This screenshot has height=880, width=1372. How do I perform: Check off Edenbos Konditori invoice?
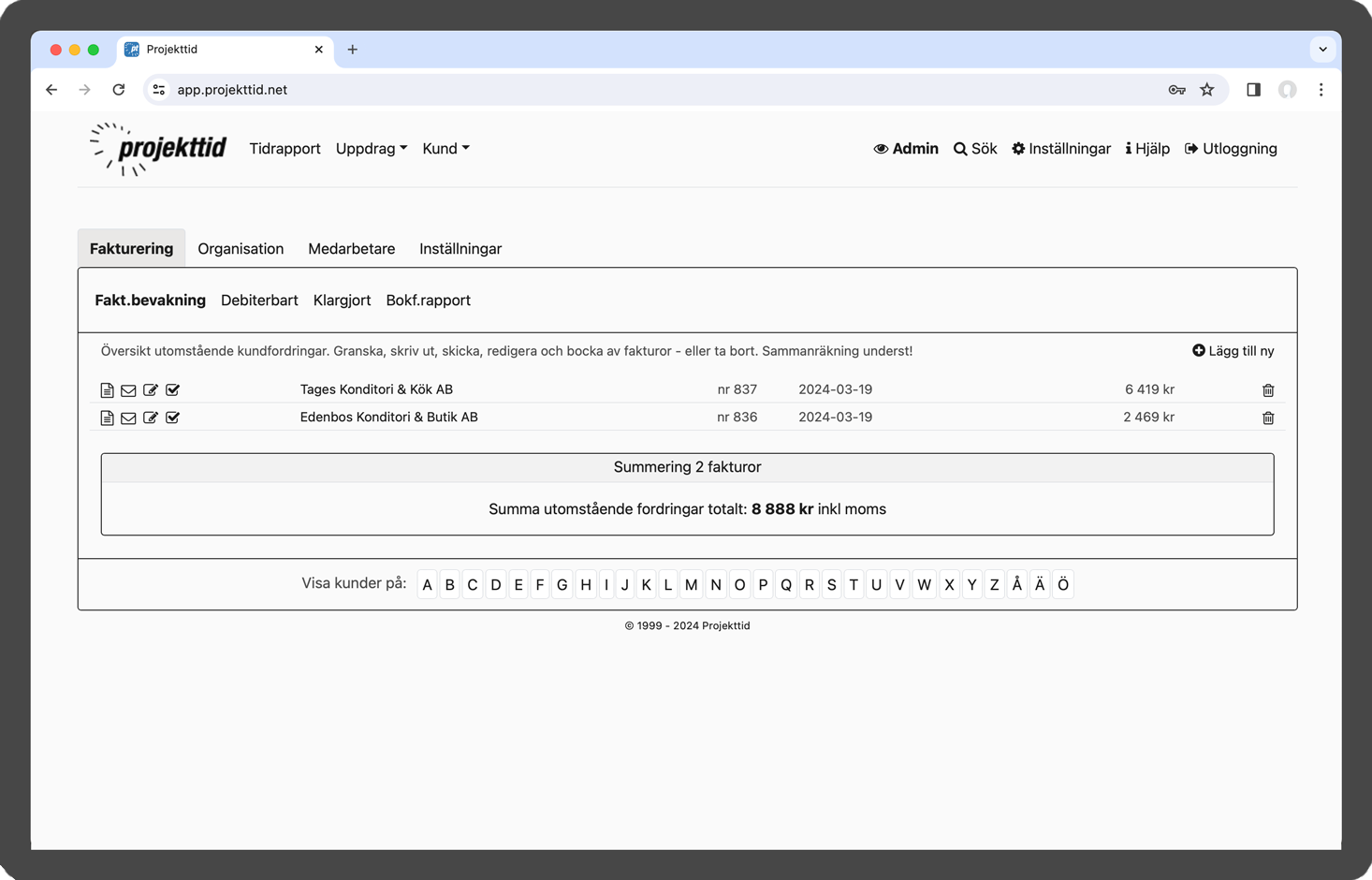tap(173, 418)
